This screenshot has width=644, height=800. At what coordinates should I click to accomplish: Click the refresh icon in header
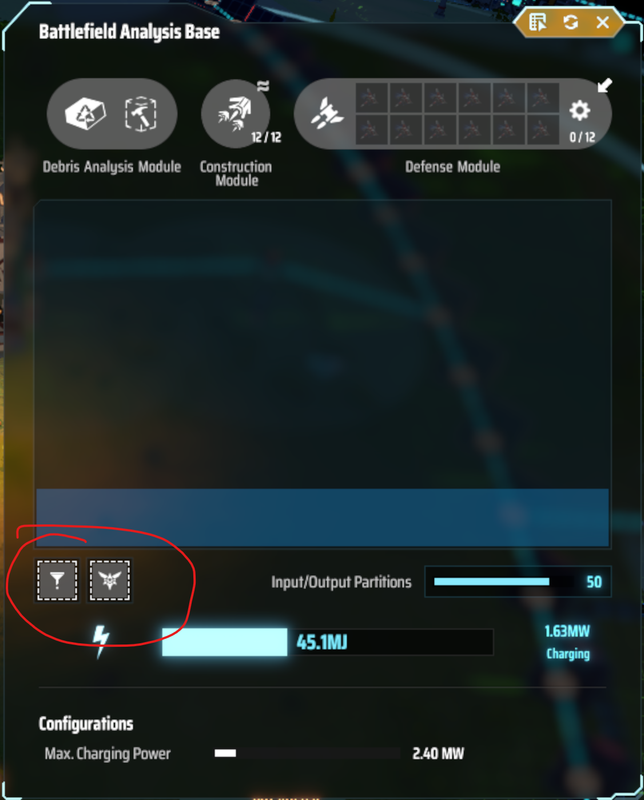click(x=571, y=22)
